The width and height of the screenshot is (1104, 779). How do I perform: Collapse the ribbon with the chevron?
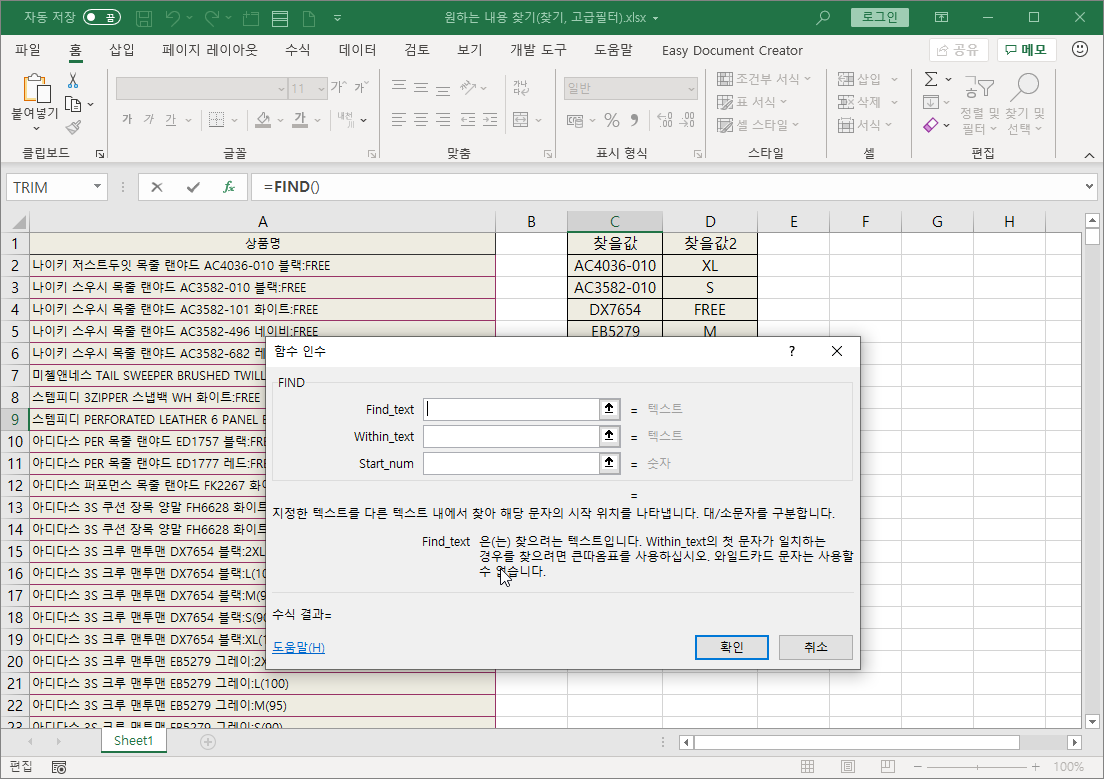[x=1089, y=155]
